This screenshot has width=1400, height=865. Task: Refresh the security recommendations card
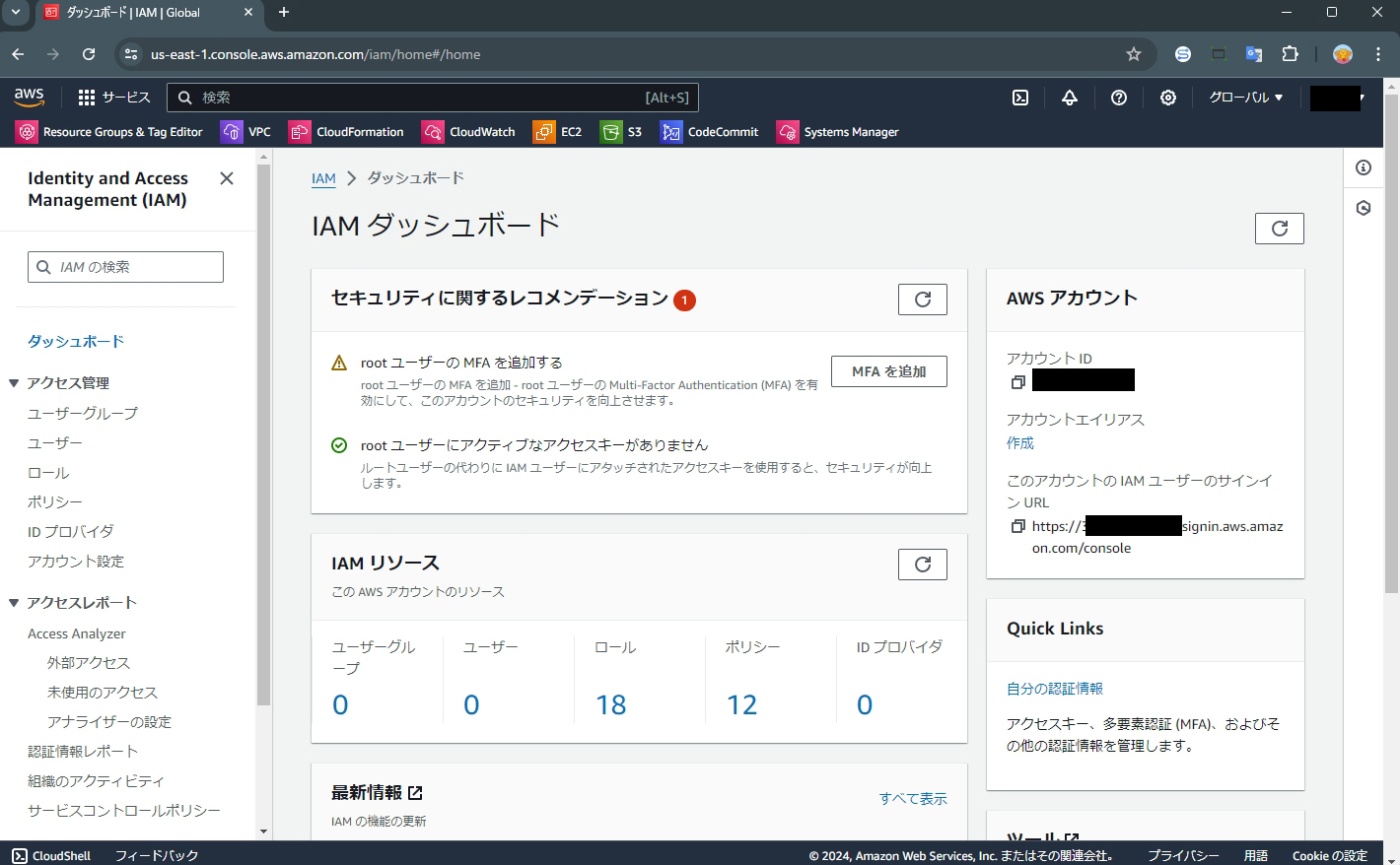[x=922, y=299]
